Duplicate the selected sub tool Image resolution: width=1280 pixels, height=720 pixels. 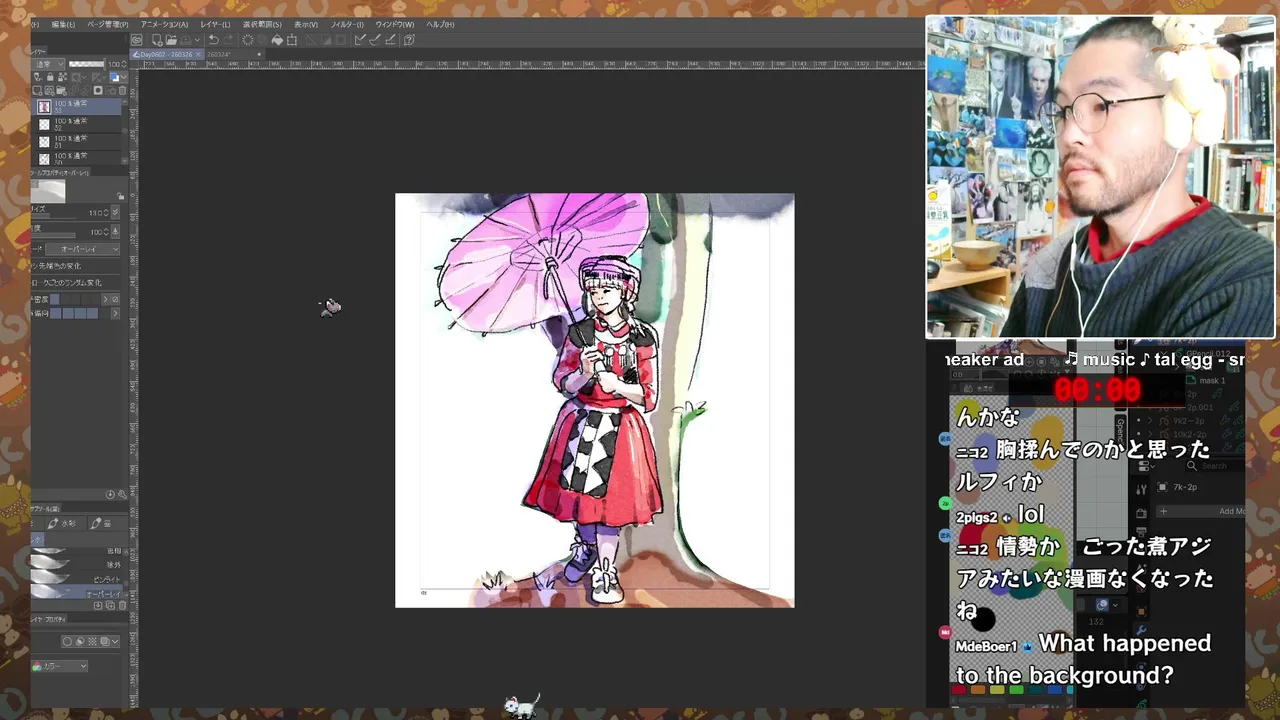(110, 605)
